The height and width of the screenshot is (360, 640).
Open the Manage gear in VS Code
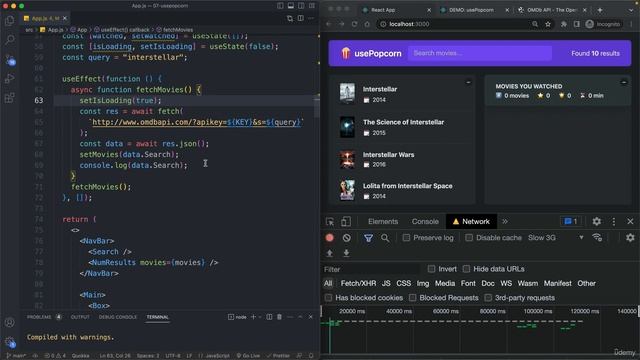[x=10, y=342]
